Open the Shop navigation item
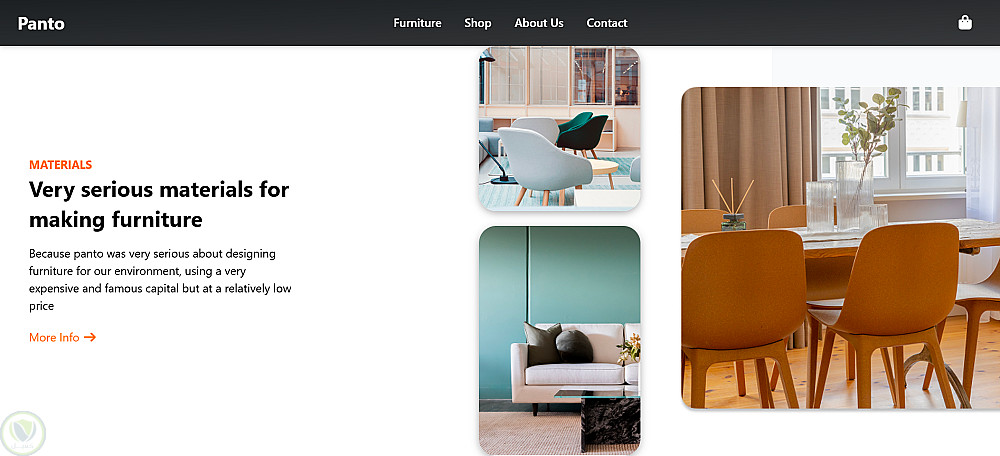This screenshot has width=1000, height=456. click(478, 23)
